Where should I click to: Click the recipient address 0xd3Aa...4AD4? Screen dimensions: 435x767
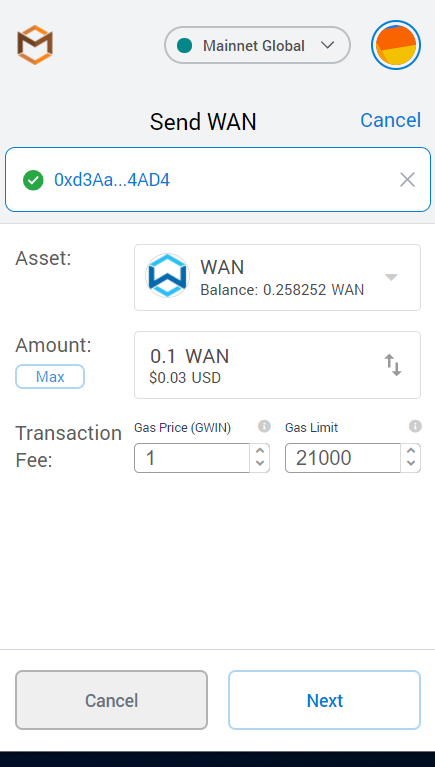tap(112, 180)
